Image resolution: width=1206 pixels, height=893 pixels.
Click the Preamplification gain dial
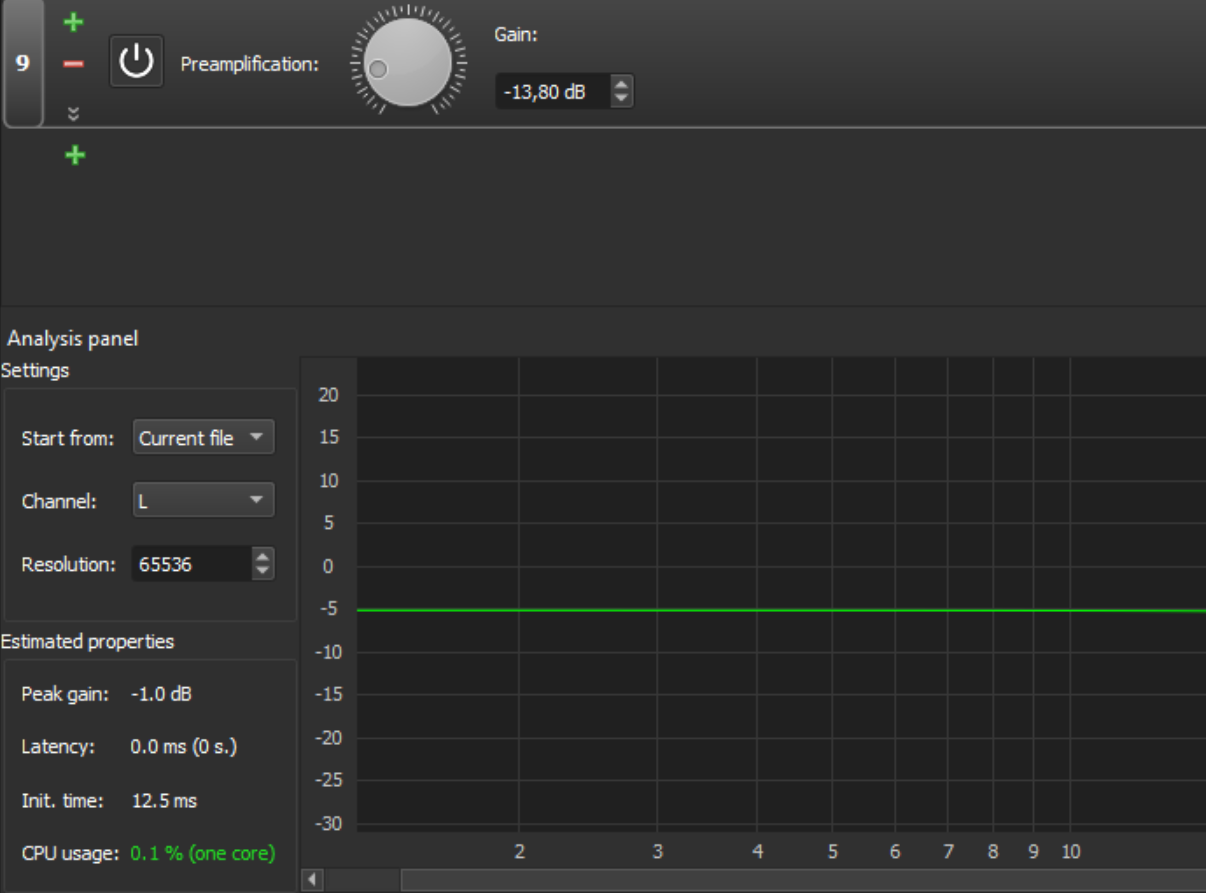(x=408, y=62)
